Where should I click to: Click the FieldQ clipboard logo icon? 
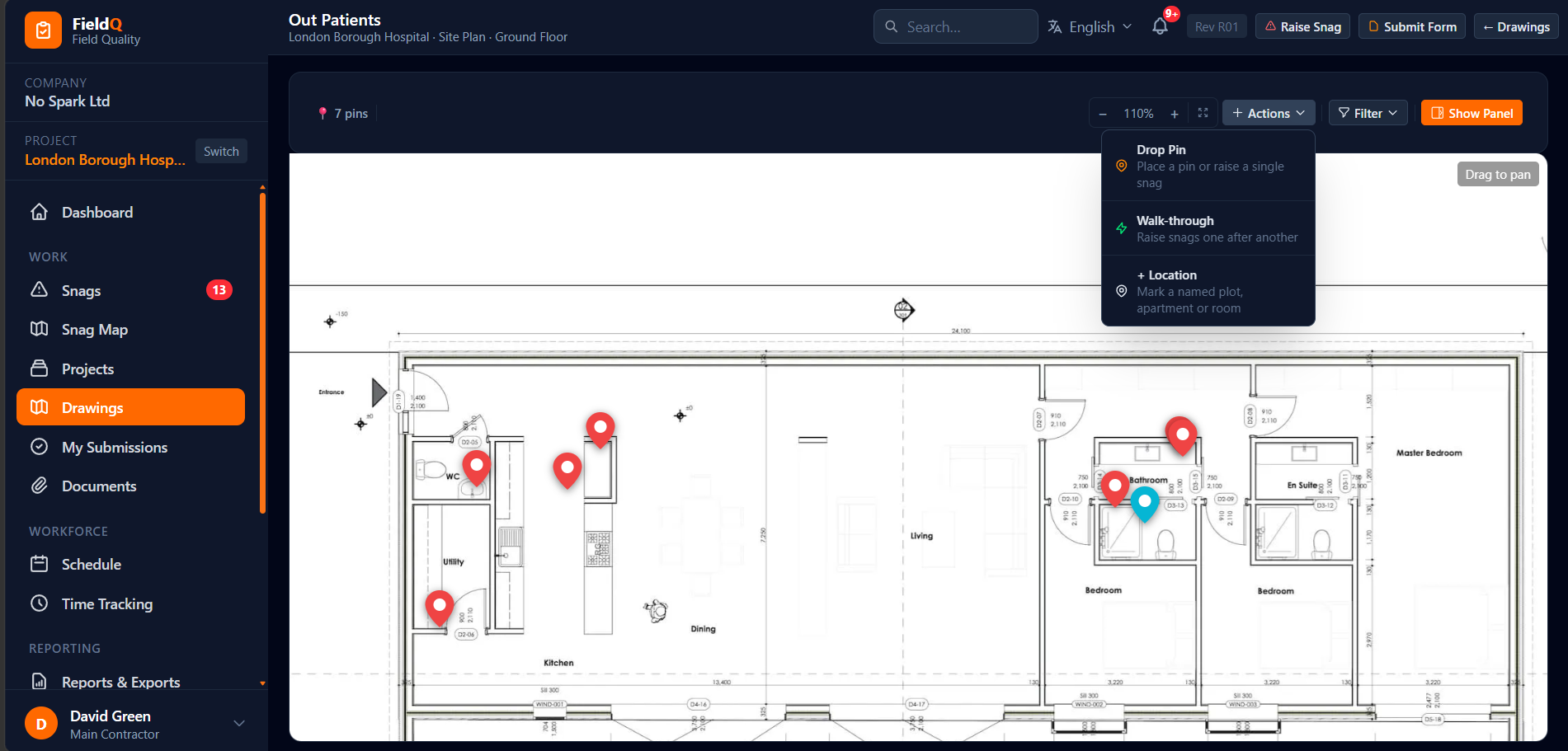click(x=43, y=31)
